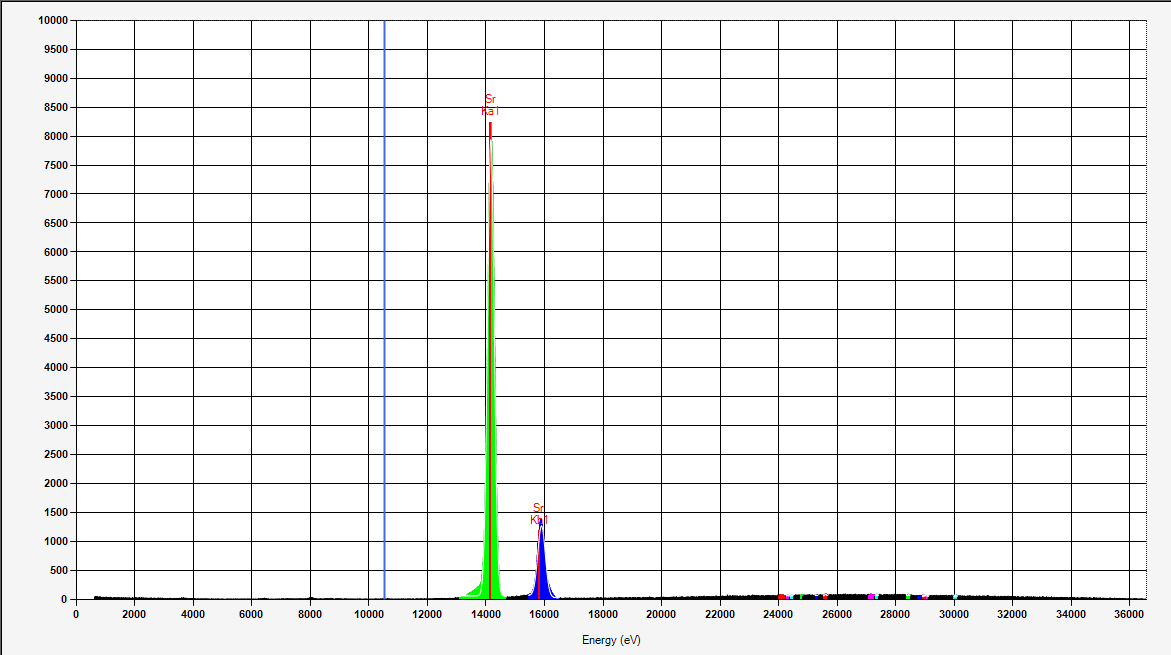Move the blue cursor line near 10500 eV
The image size is (1171, 655).
click(383, 300)
